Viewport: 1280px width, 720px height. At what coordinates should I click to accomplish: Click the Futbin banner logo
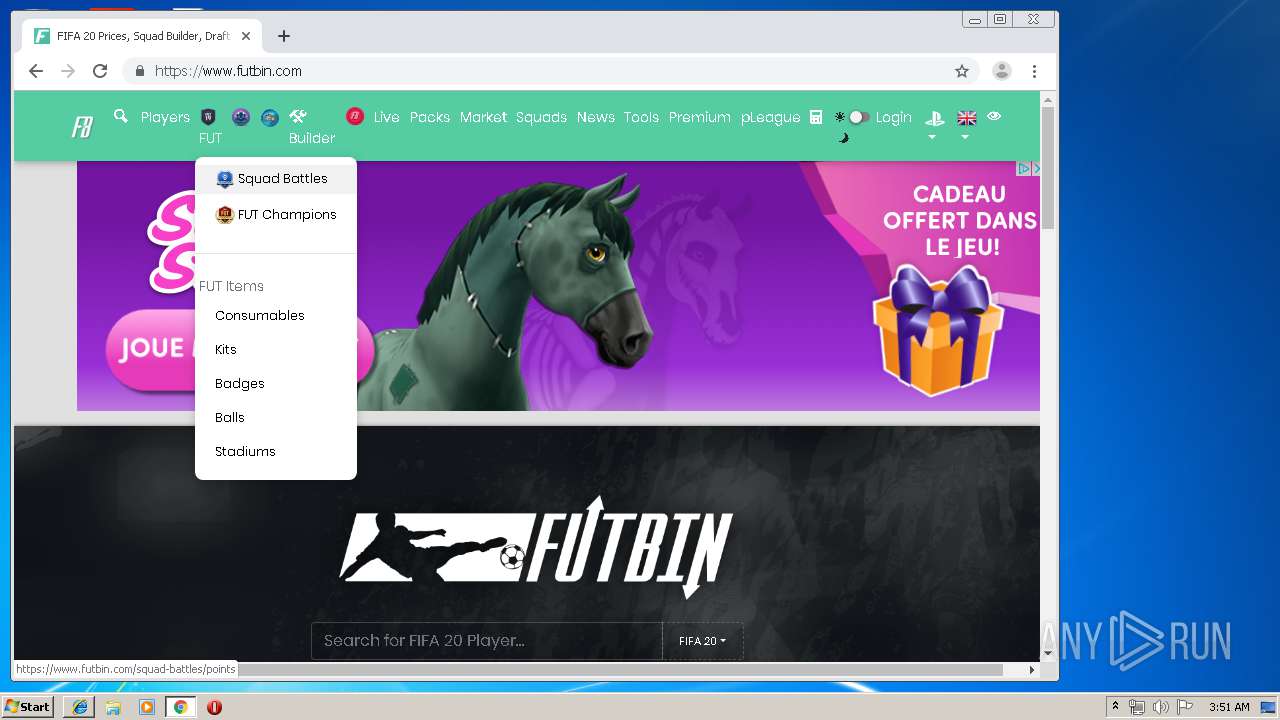coord(537,546)
